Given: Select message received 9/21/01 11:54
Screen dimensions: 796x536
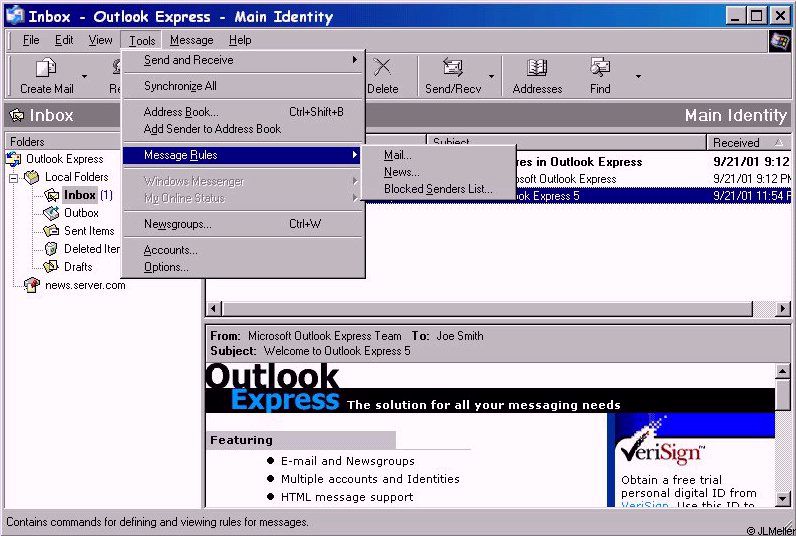Looking at the screenshot, I should tap(652, 196).
